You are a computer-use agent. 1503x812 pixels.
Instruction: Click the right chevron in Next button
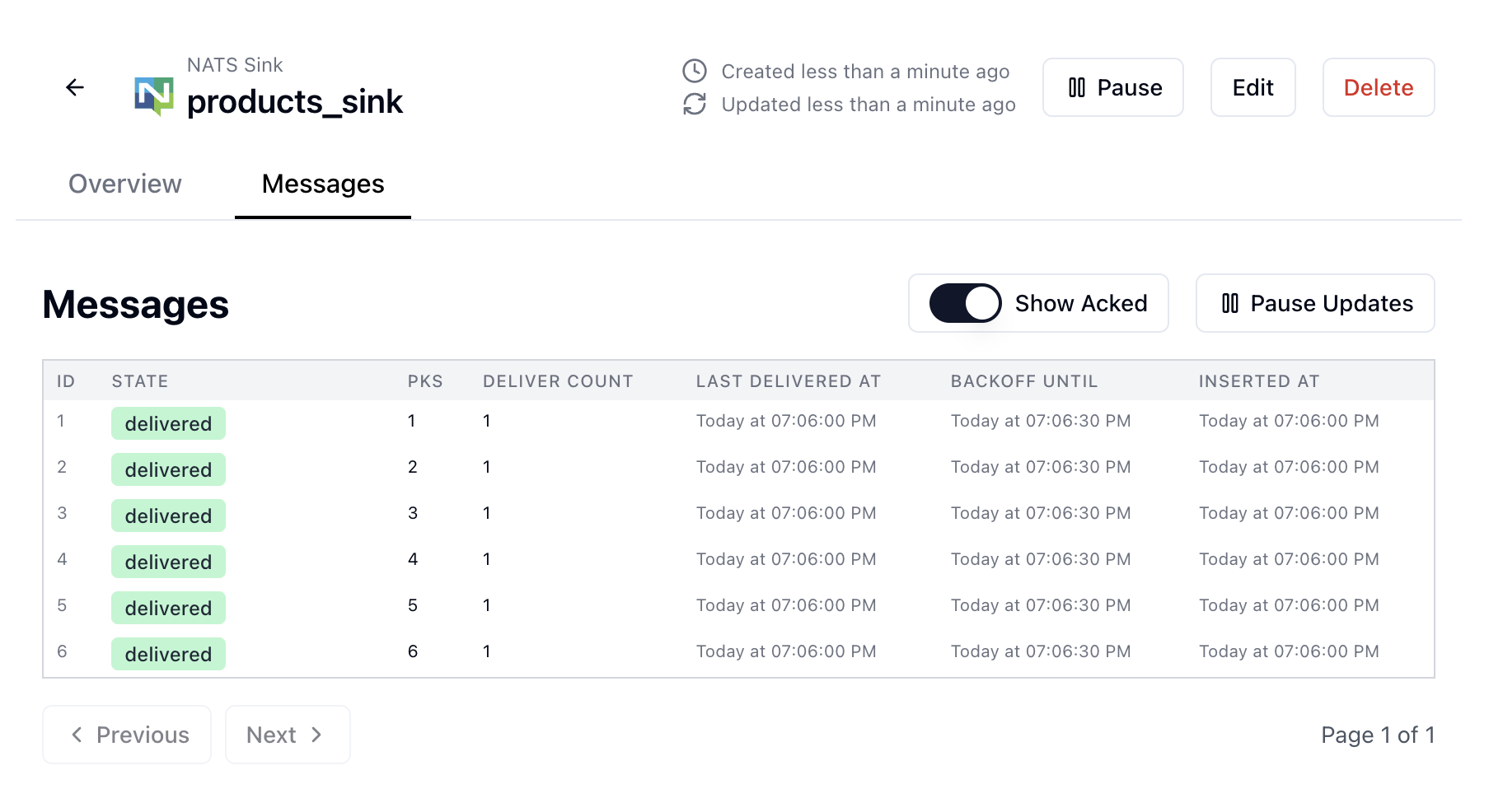coord(316,735)
